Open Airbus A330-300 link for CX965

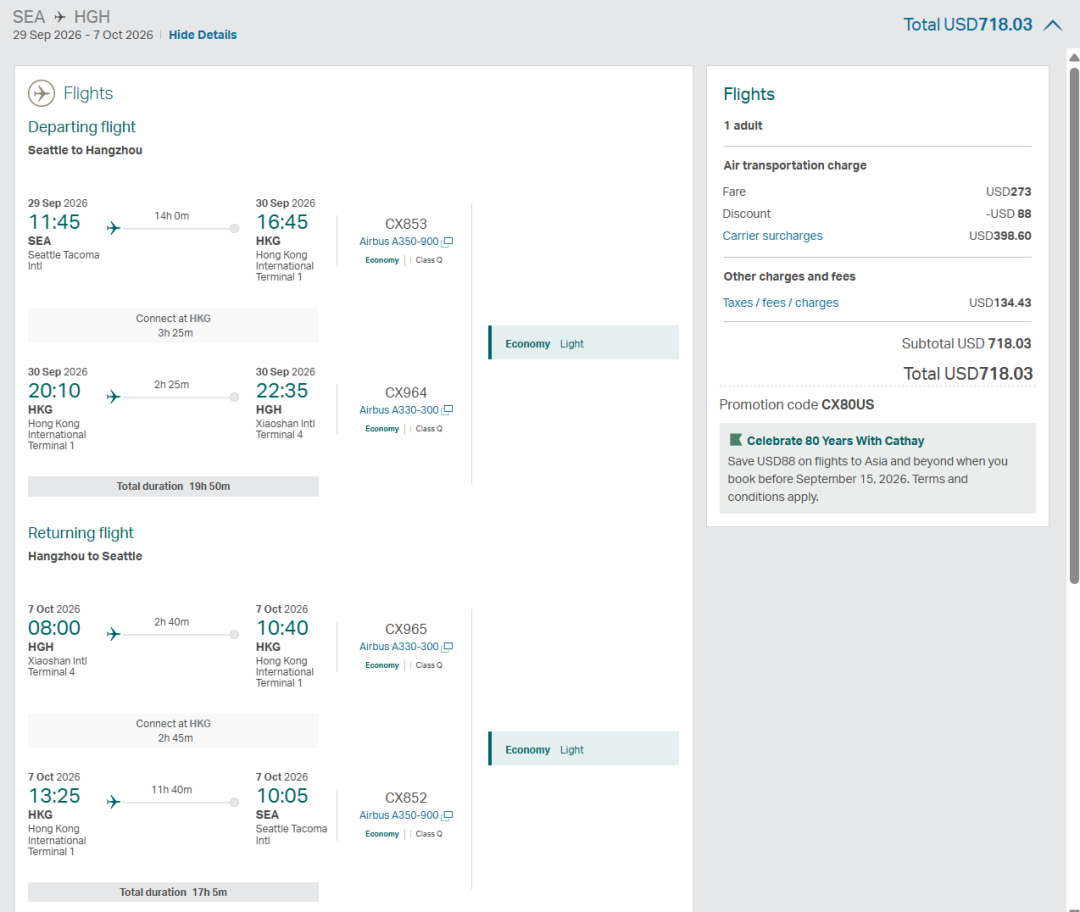pyautogui.click(x=399, y=647)
